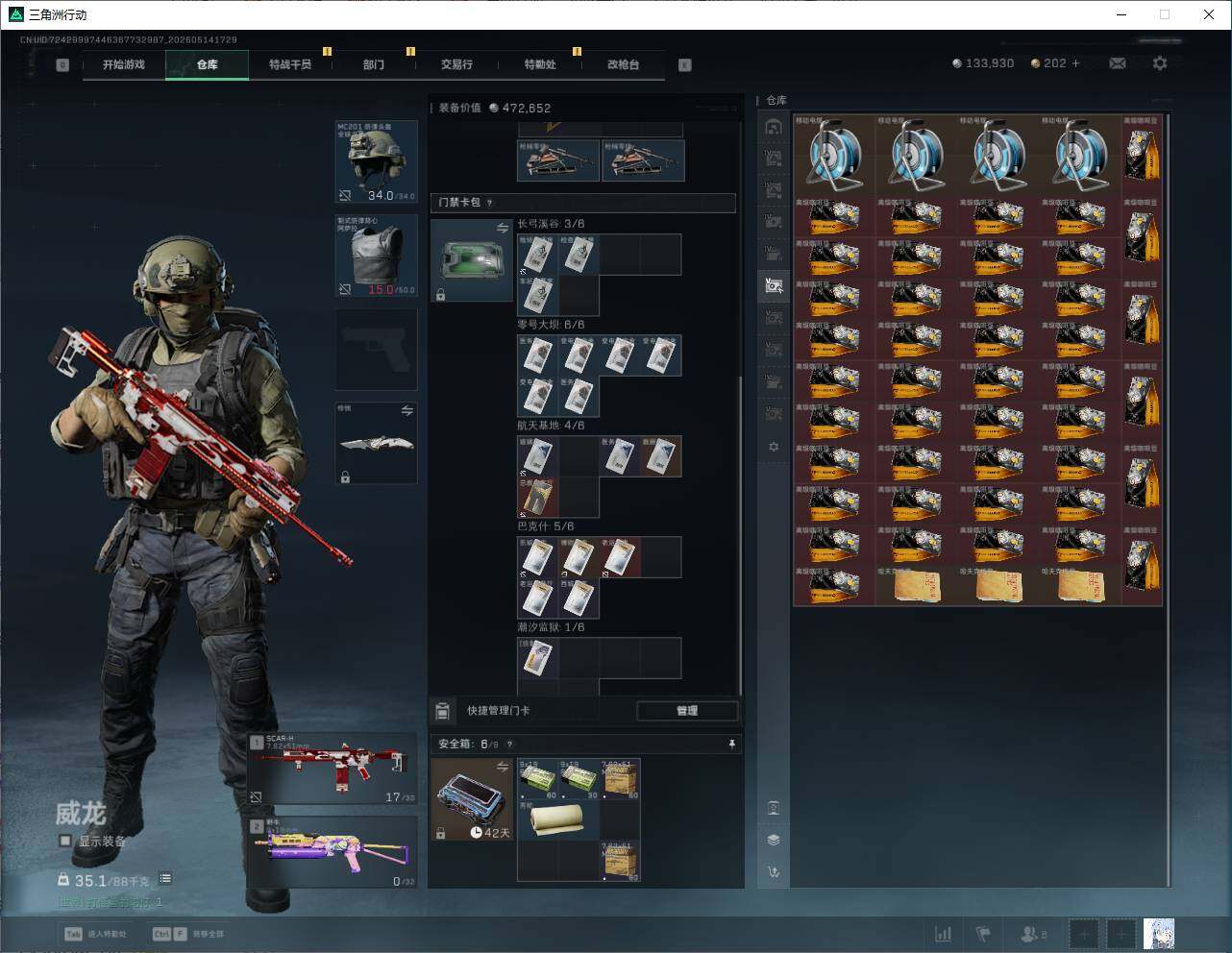Click the 潮汐监狱 keycard

pos(538,658)
